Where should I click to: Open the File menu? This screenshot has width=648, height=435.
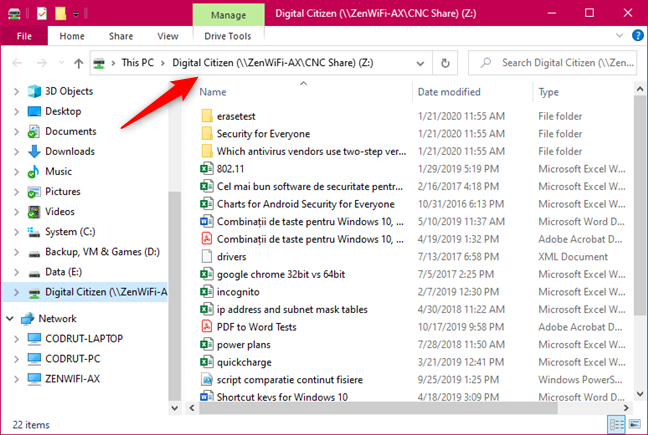pos(24,36)
